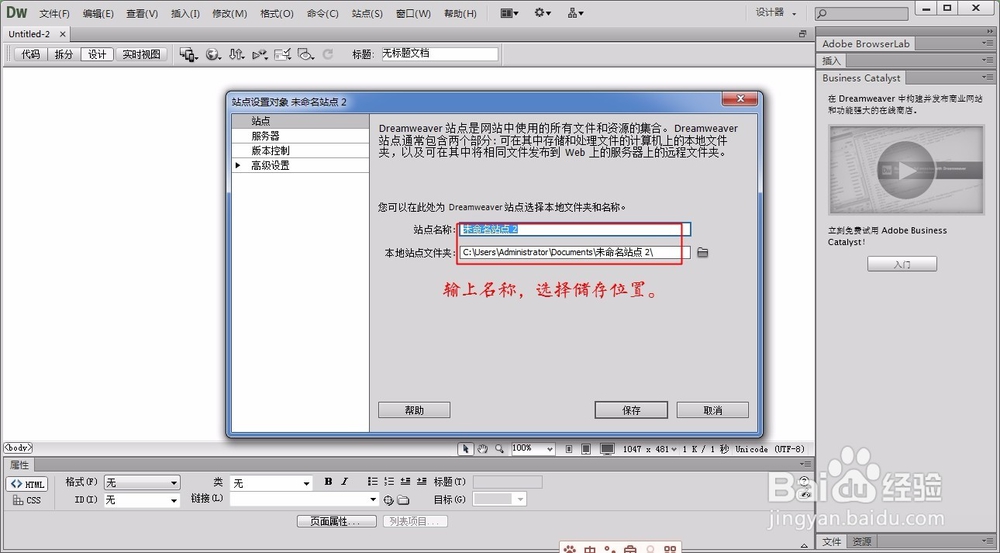Open the File menu
This screenshot has width=1000, height=553.
pyautogui.click(x=54, y=13)
